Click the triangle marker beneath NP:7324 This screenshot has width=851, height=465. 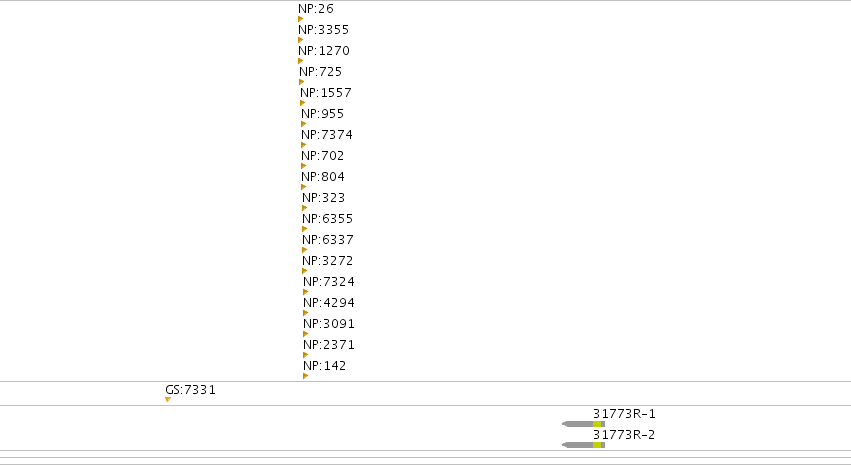[x=306, y=292]
